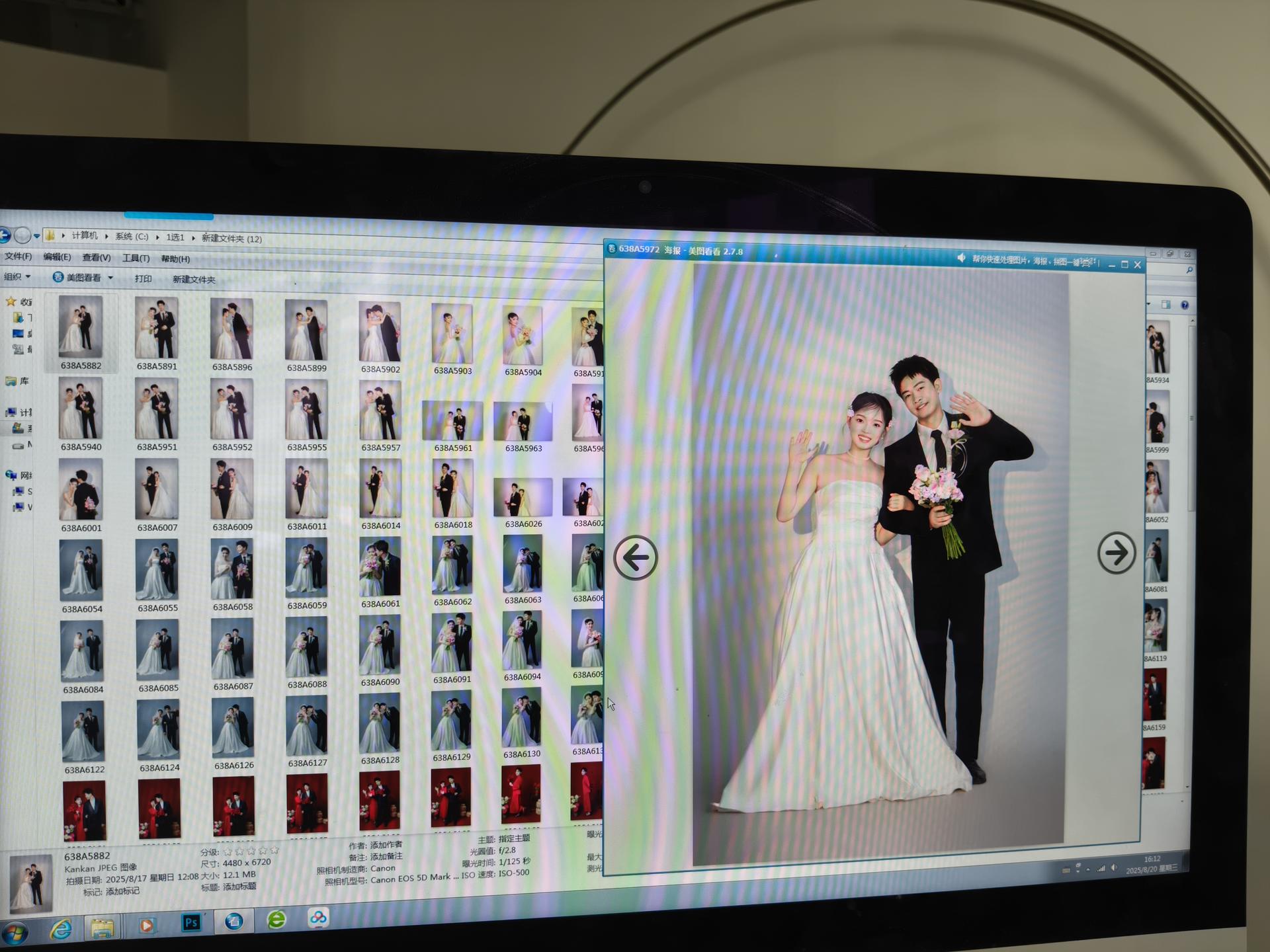Open Baidu Netdisk from taskbar
The height and width of the screenshot is (952, 1270).
[x=318, y=918]
